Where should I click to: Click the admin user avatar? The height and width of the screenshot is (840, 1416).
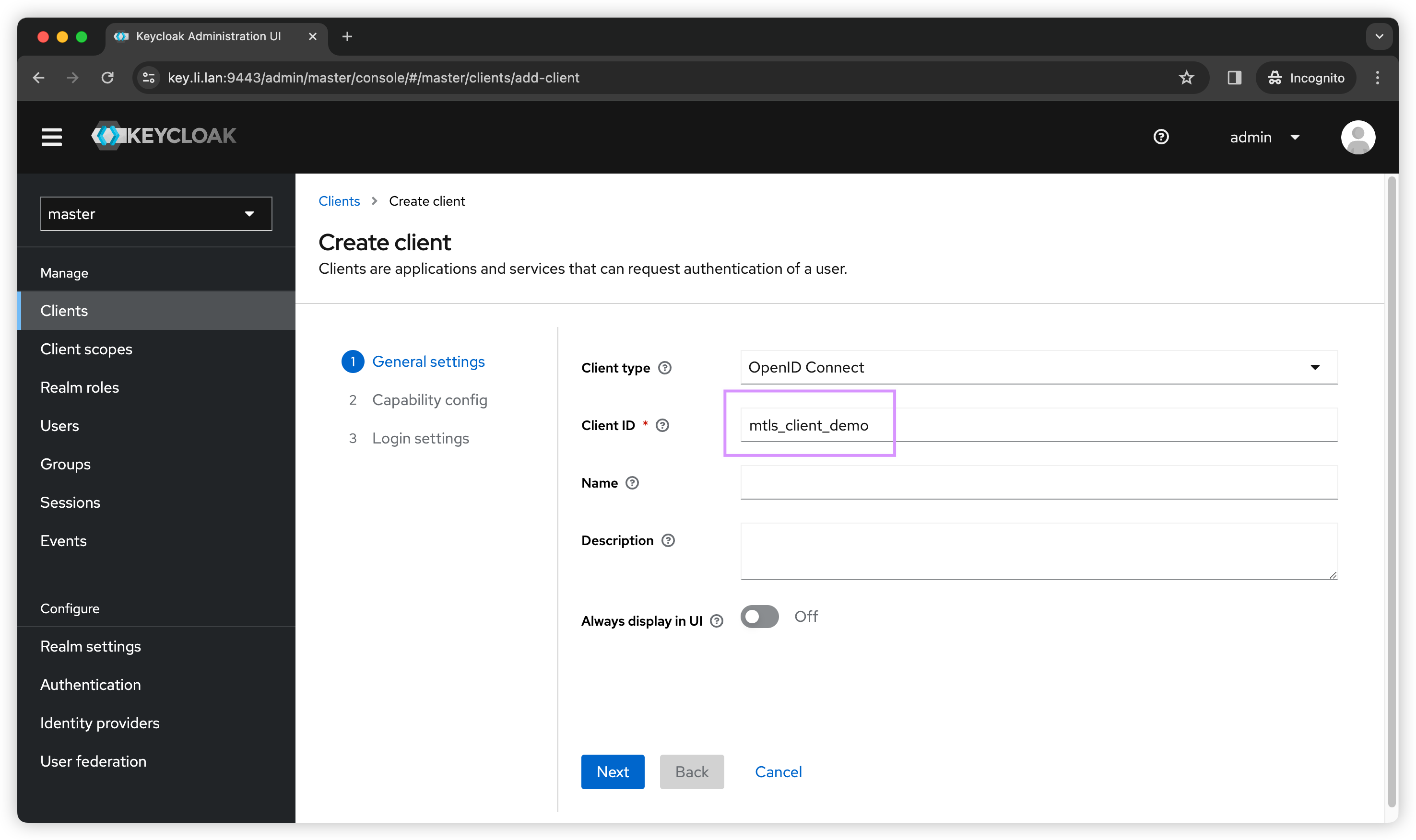[x=1357, y=137]
